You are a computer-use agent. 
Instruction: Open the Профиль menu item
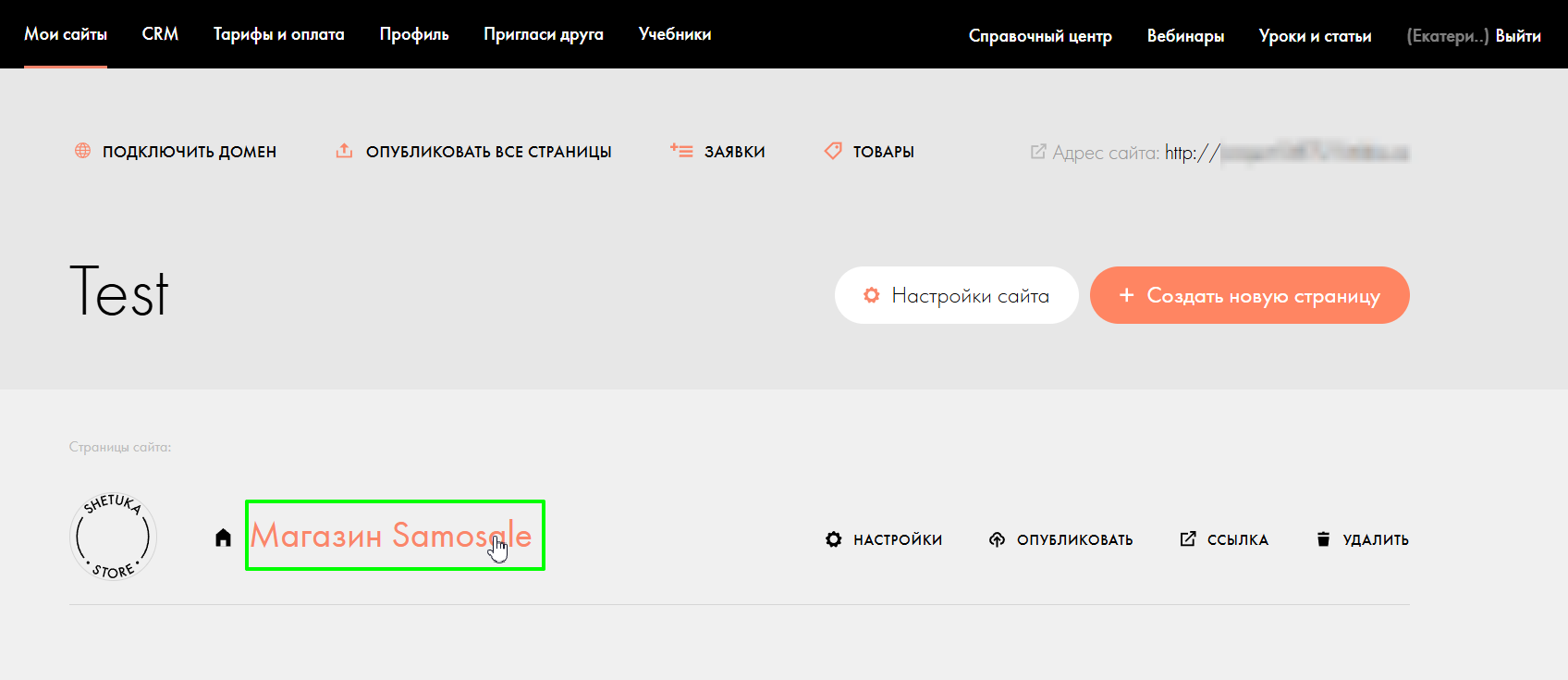[414, 34]
